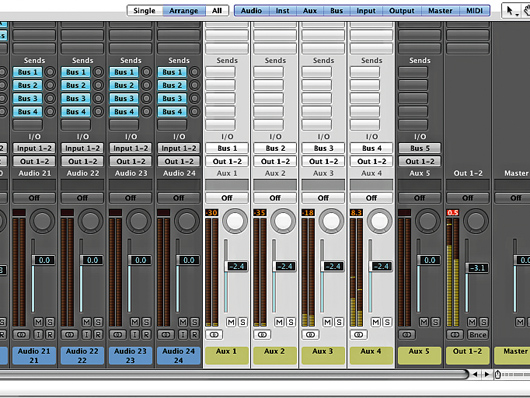The width and height of the screenshot is (530, 398).
Task: Click the right scroll arrow at the mixer bottom
Action: pos(487,374)
